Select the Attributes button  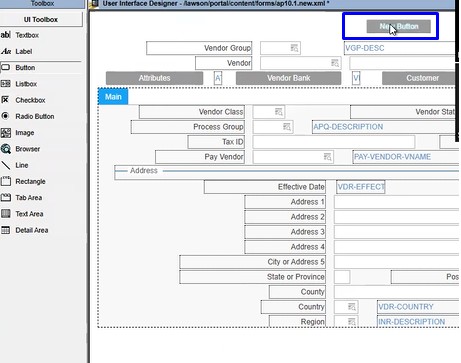click(x=154, y=78)
